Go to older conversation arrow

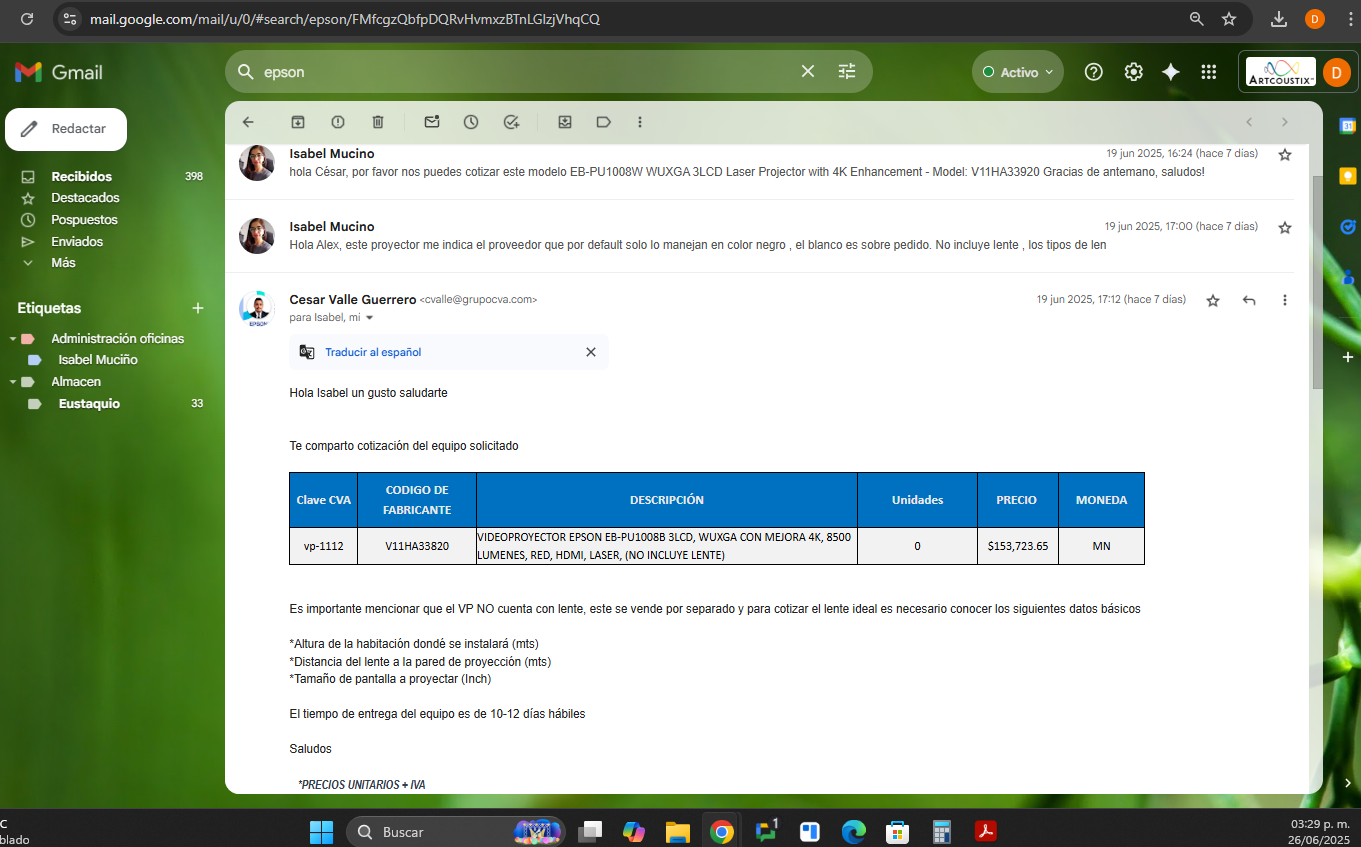click(1285, 122)
